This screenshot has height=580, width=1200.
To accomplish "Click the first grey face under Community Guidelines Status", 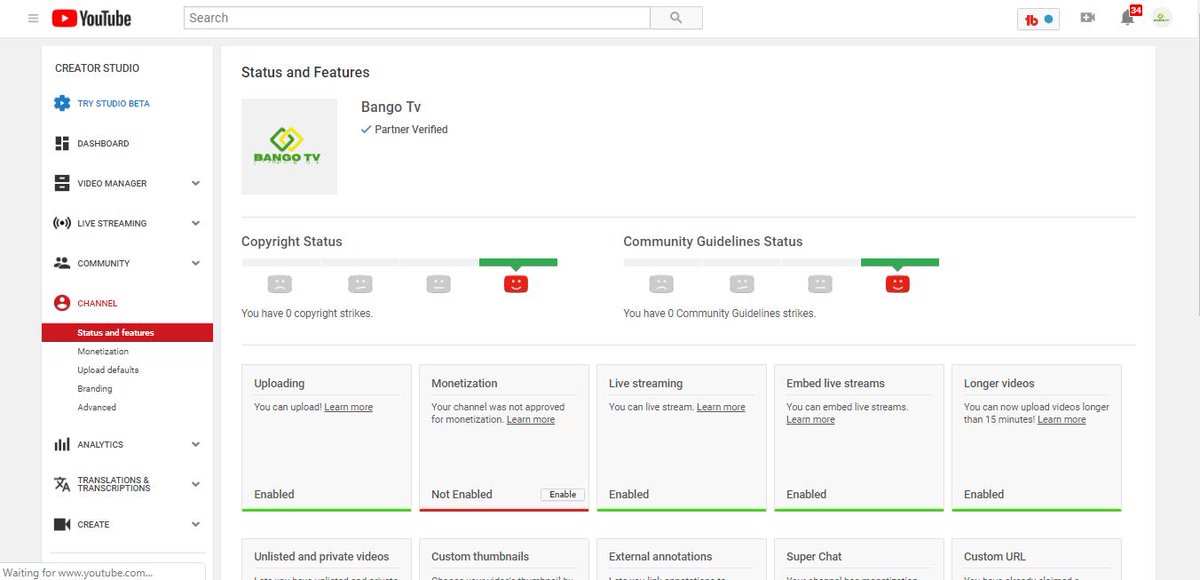I will (662, 284).
